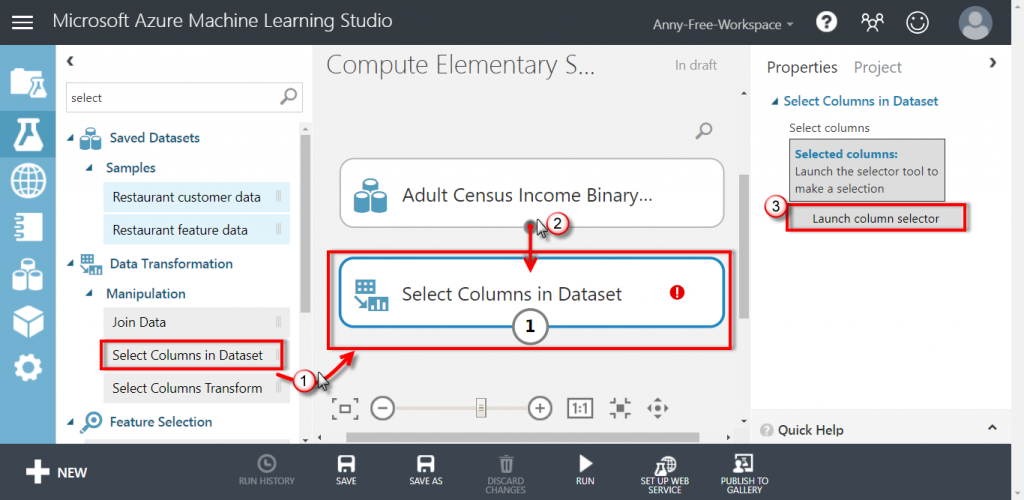Switch to the Project tab

coord(877,67)
